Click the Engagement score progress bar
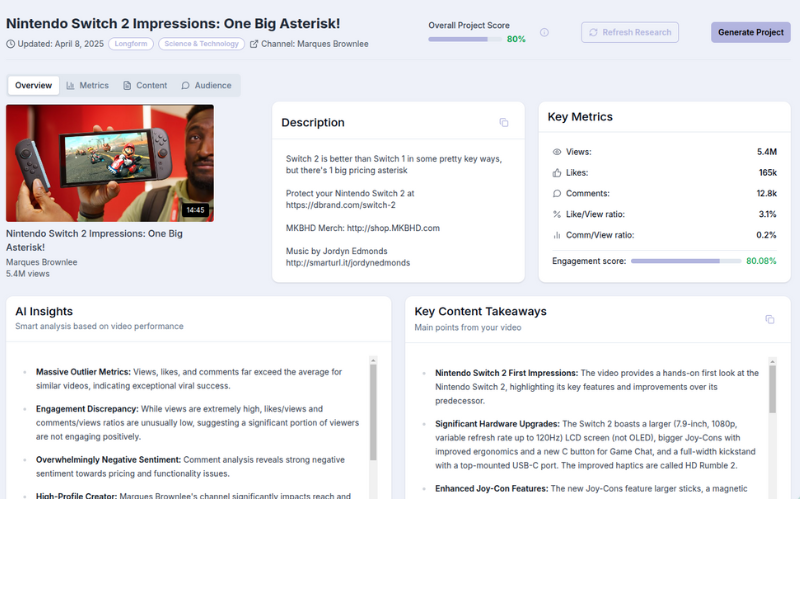Image resolution: width=800 pixels, height=600 pixels. coord(686,261)
